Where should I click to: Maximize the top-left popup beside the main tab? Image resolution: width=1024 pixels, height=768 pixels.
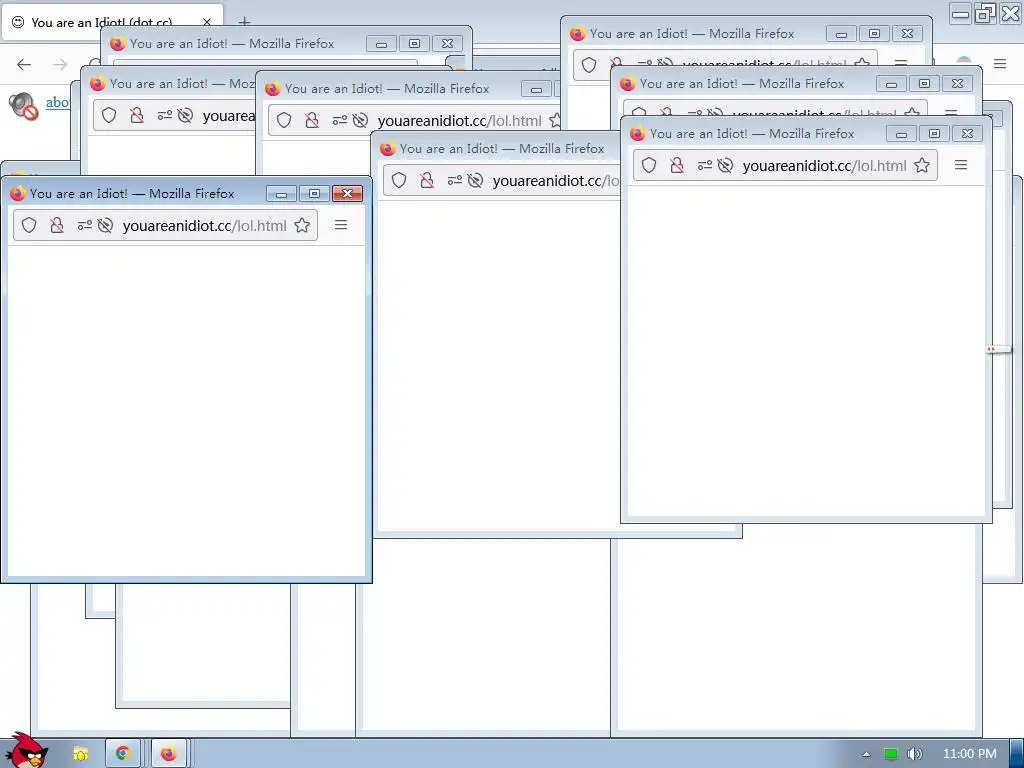414,44
